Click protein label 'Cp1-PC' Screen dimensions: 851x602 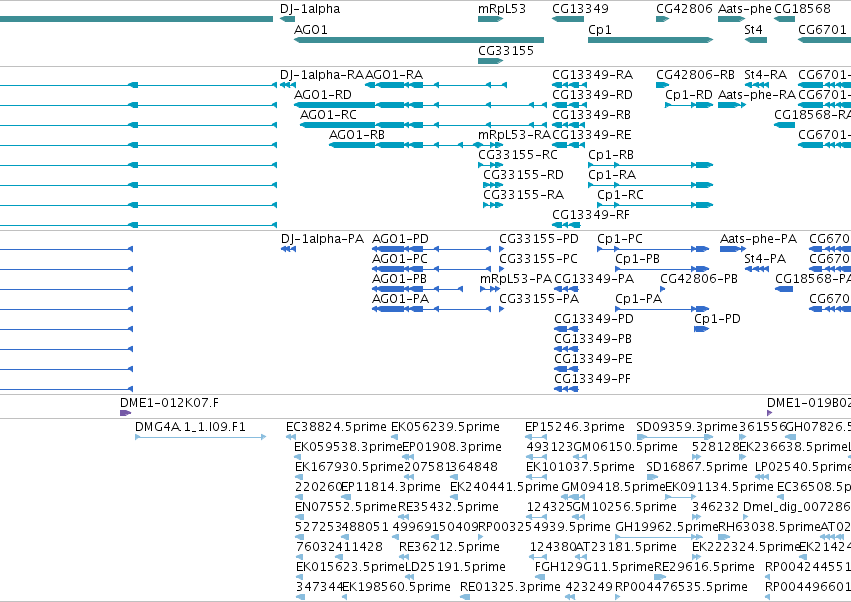pyautogui.click(x=620, y=239)
